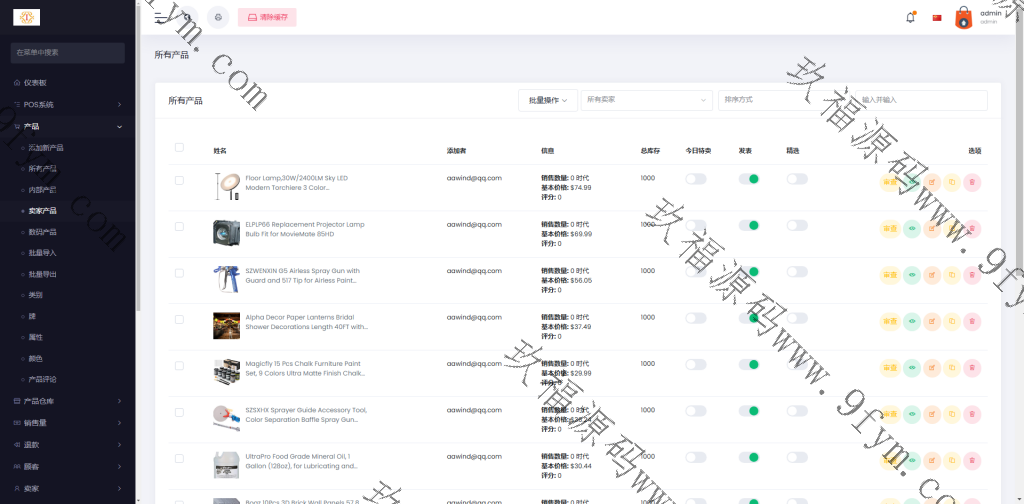1024x504 pixels.
Task: Click the admin user avatar icon
Action: (963, 17)
